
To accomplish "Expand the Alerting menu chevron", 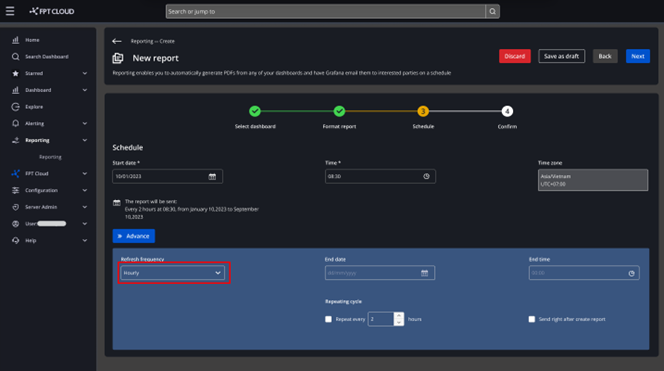I will point(85,124).
